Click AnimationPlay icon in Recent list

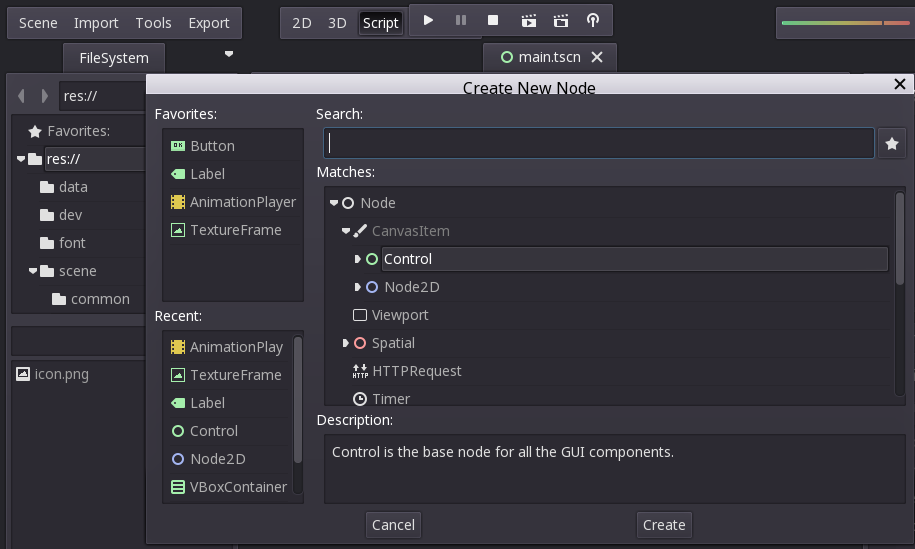178,347
